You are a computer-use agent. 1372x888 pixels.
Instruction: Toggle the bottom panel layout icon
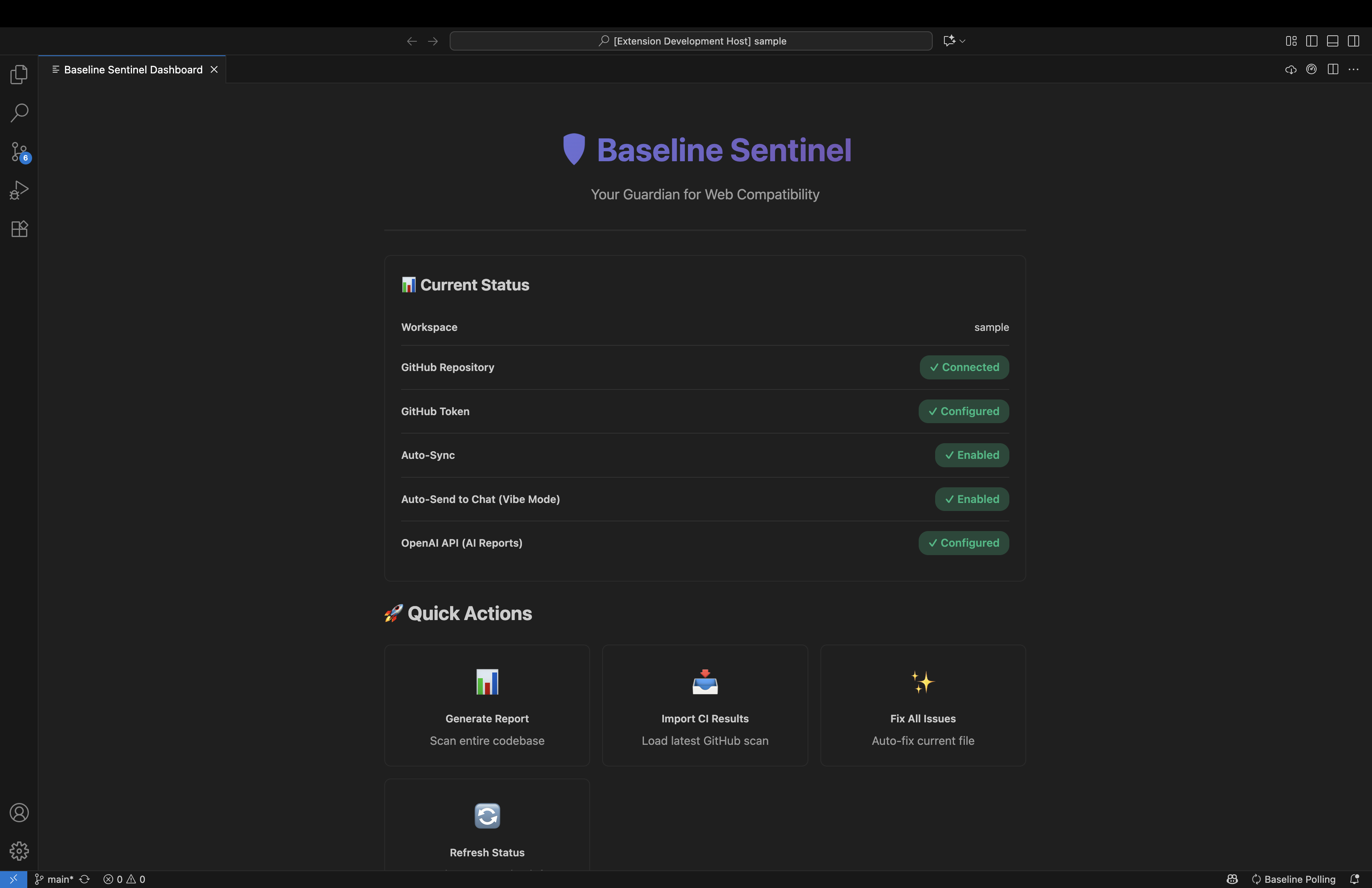[x=1332, y=41]
